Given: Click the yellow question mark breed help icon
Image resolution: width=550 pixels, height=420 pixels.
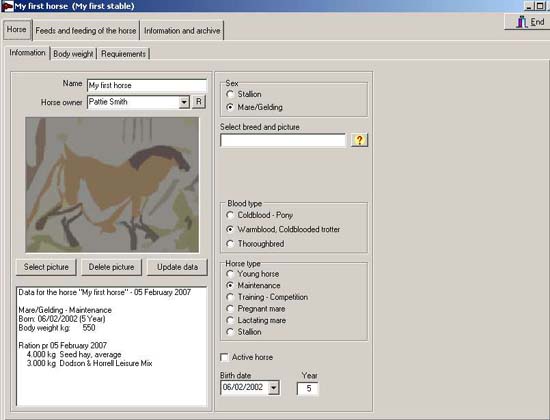Looking at the screenshot, I should pyautogui.click(x=359, y=140).
